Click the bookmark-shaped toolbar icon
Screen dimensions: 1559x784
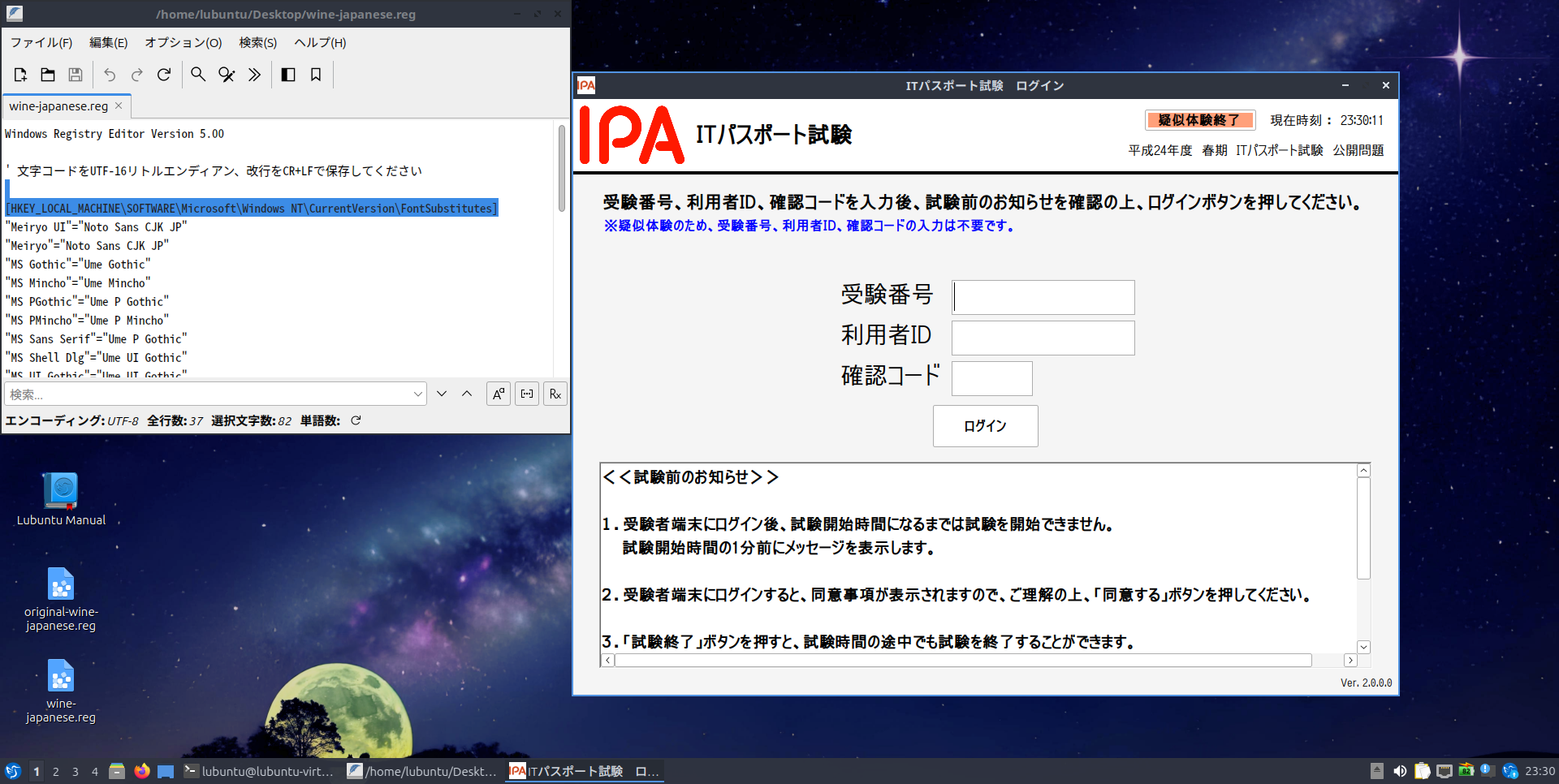(x=316, y=75)
